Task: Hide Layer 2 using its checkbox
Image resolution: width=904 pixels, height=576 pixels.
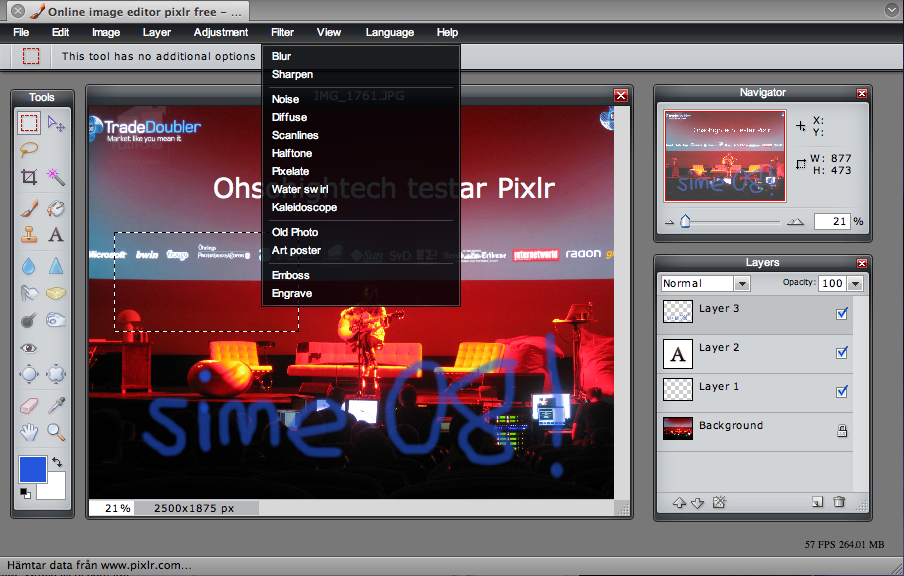Action: (842, 352)
